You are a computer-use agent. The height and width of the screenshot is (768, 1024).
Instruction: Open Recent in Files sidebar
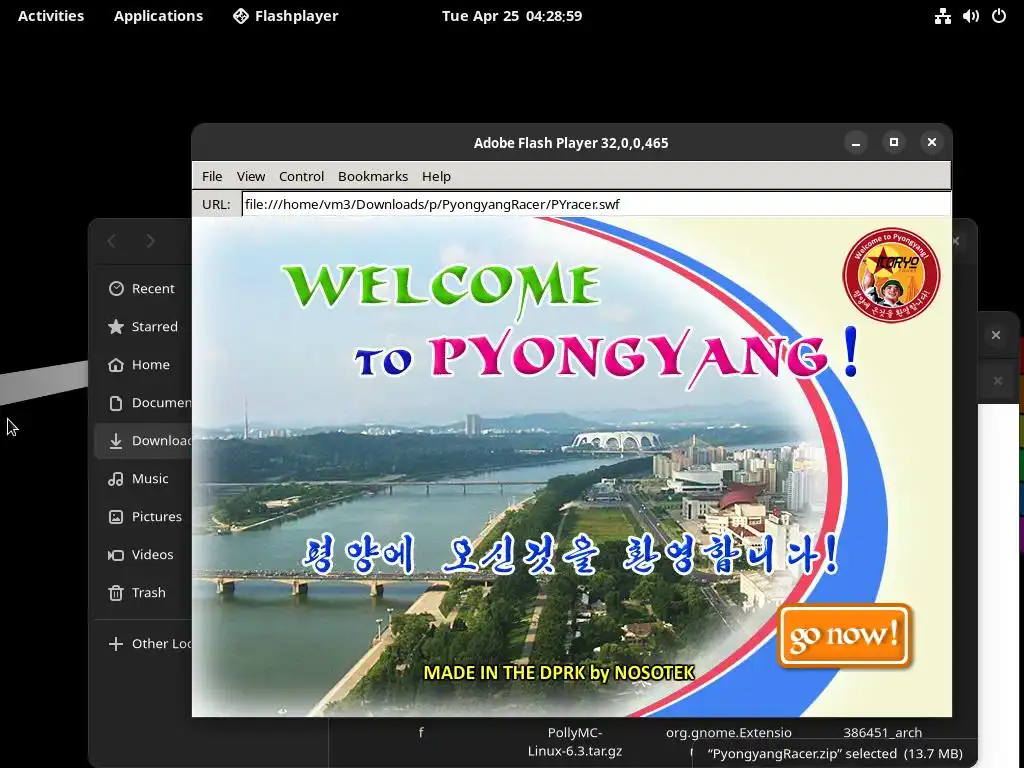[x=143, y=289]
